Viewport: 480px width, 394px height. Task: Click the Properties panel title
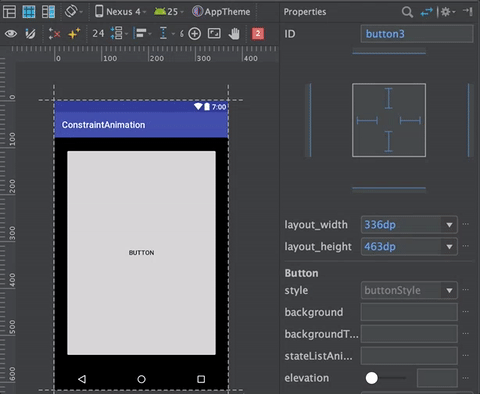(x=305, y=12)
